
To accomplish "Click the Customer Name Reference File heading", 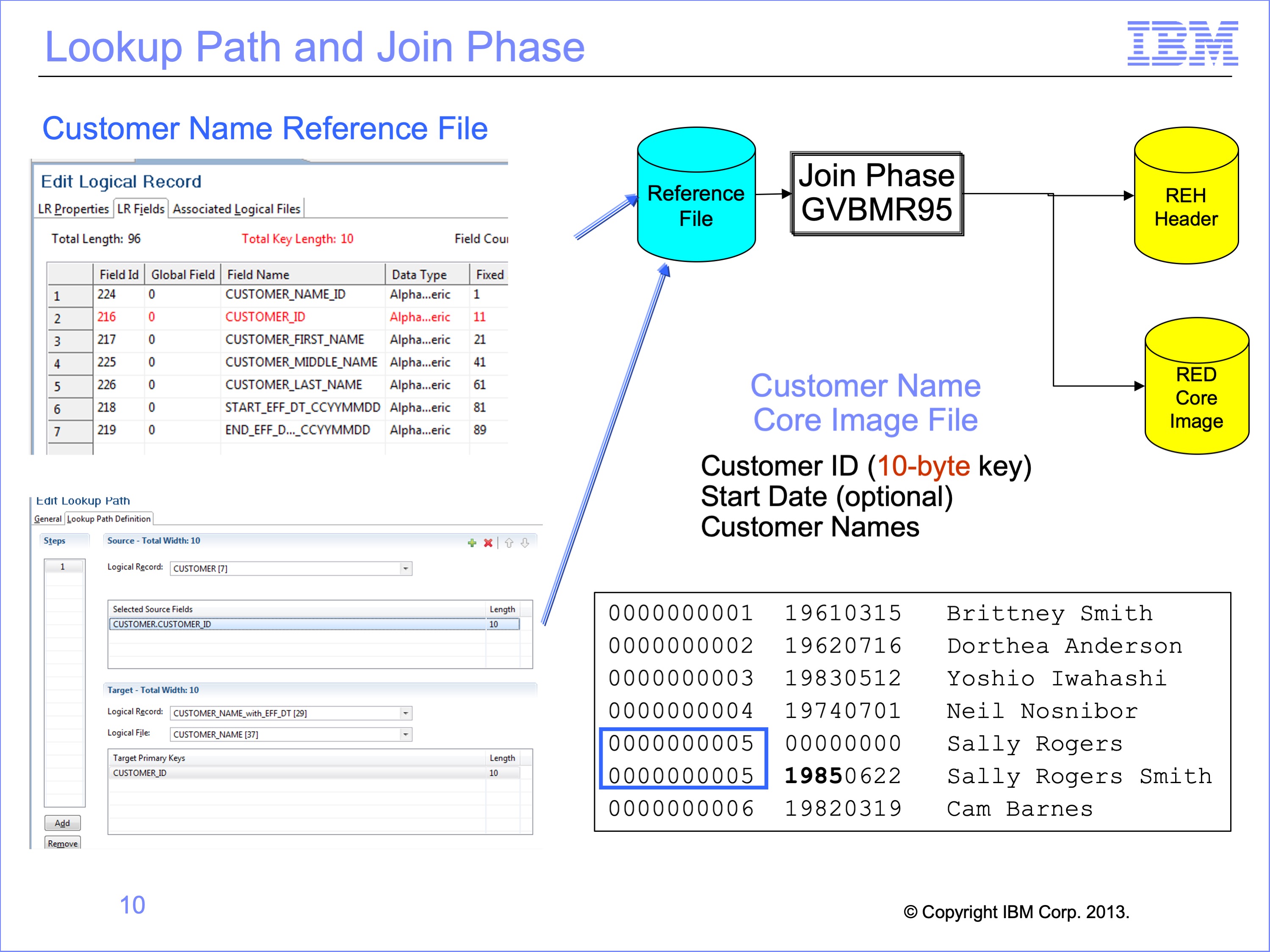I will coord(265,128).
